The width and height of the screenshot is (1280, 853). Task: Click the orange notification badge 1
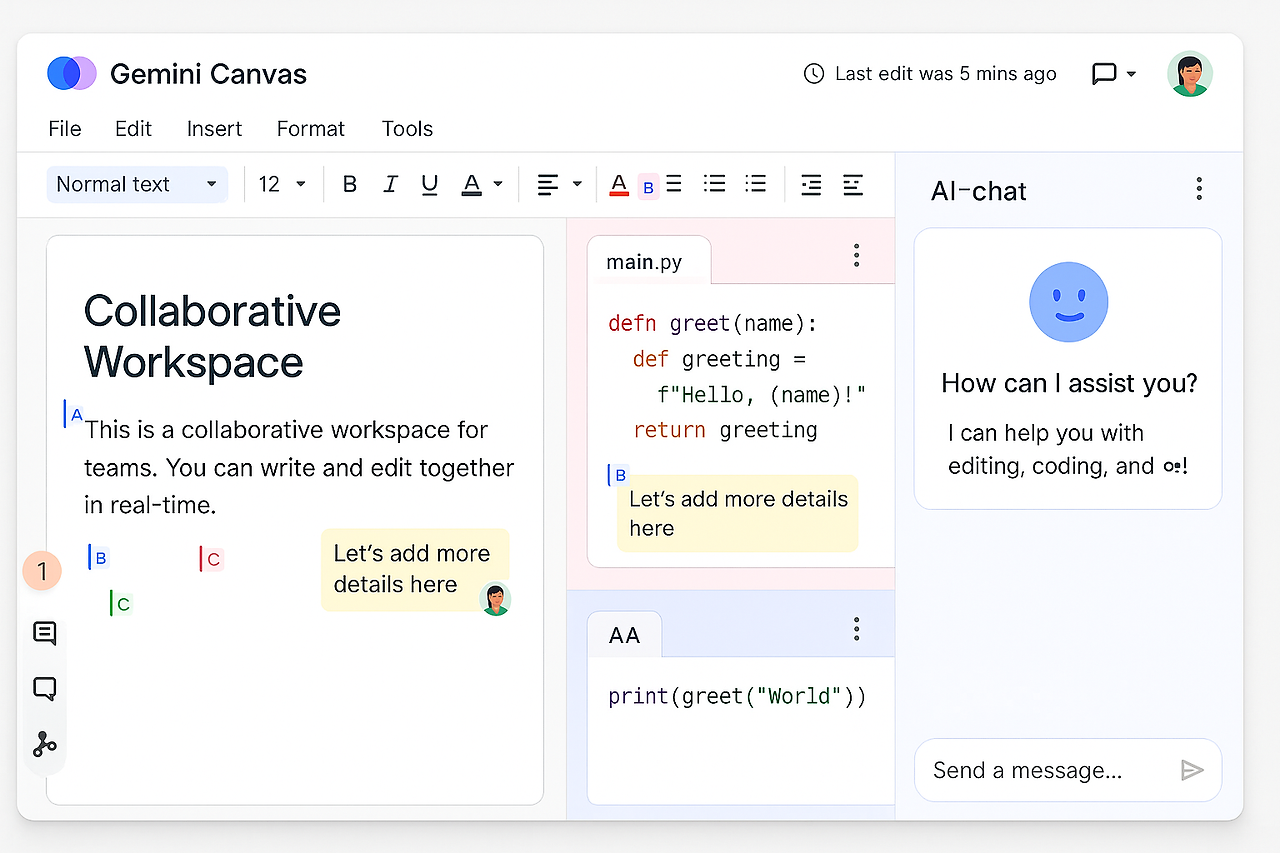pos(42,572)
